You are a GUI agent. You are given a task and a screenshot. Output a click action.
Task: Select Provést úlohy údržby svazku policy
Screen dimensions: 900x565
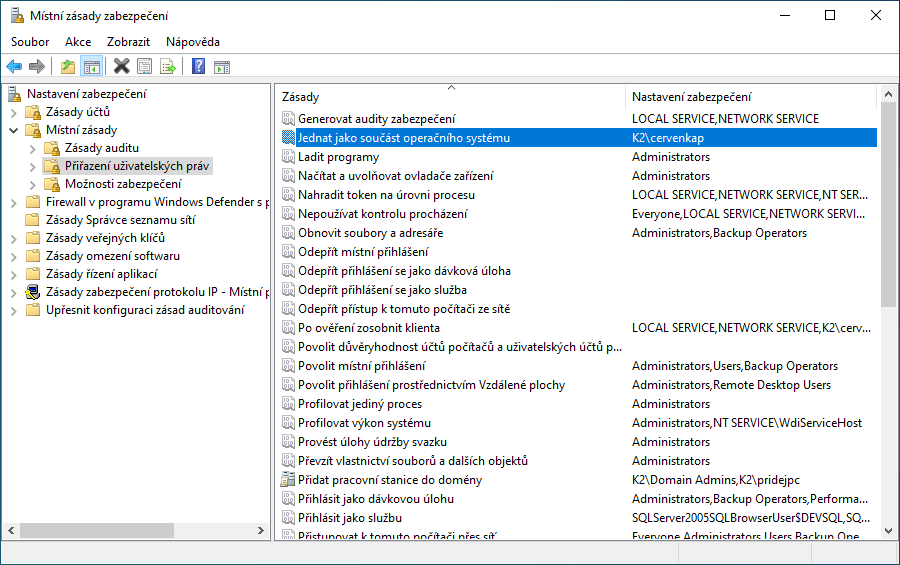[x=579, y=442]
